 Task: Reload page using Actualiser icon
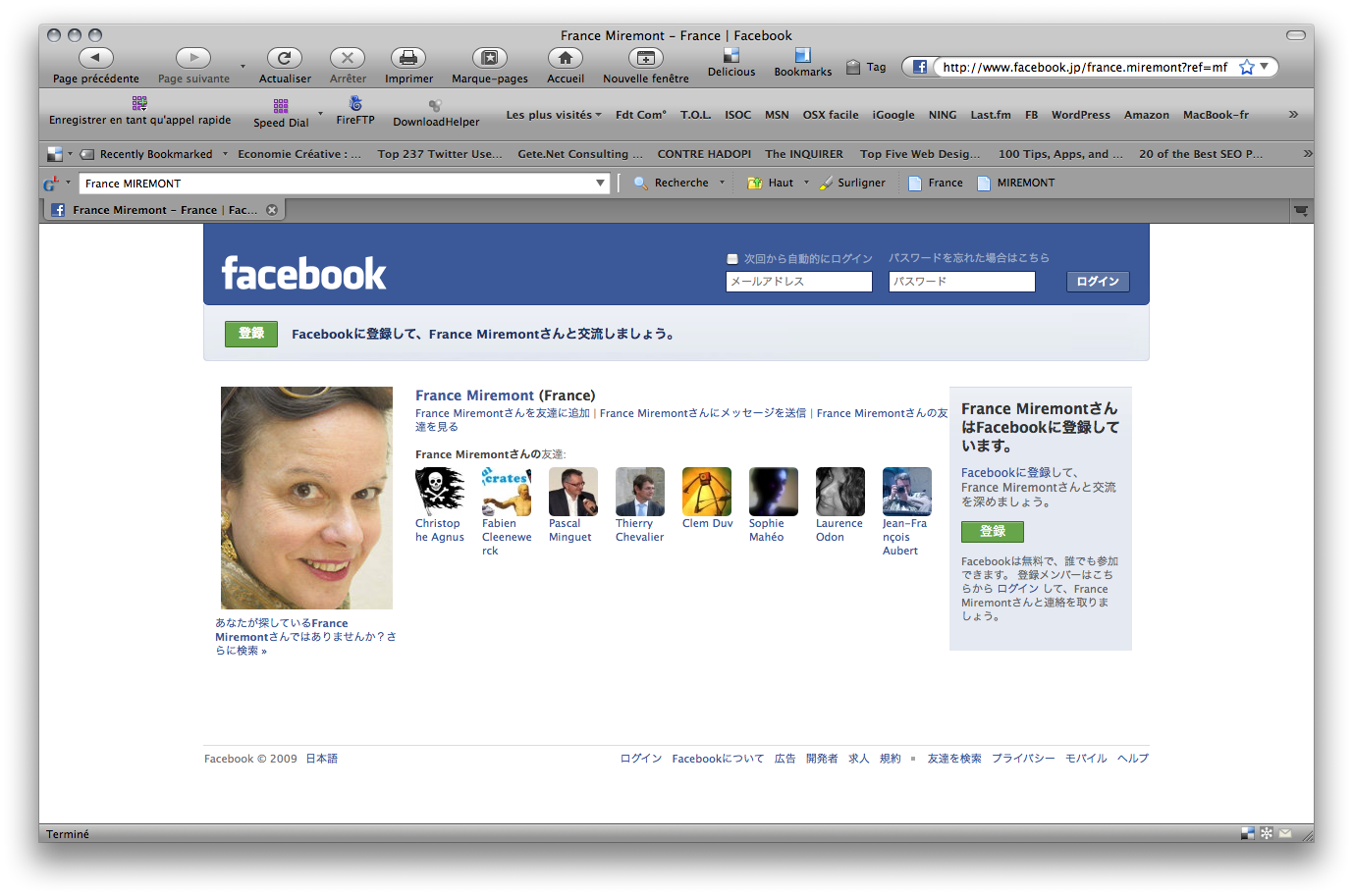pos(285,58)
